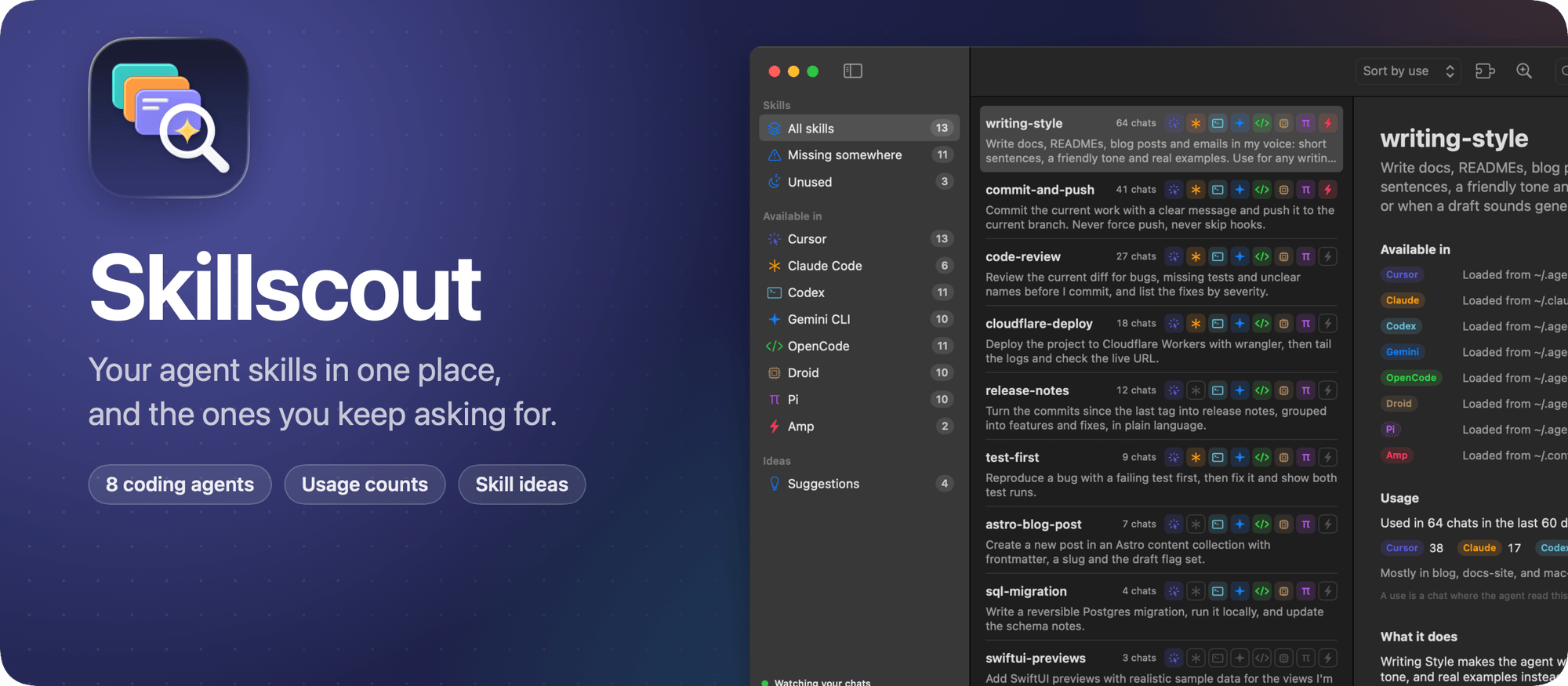Screen dimensions: 1568x686
Task: Click the Skillscout app icon
Action: tap(169, 118)
